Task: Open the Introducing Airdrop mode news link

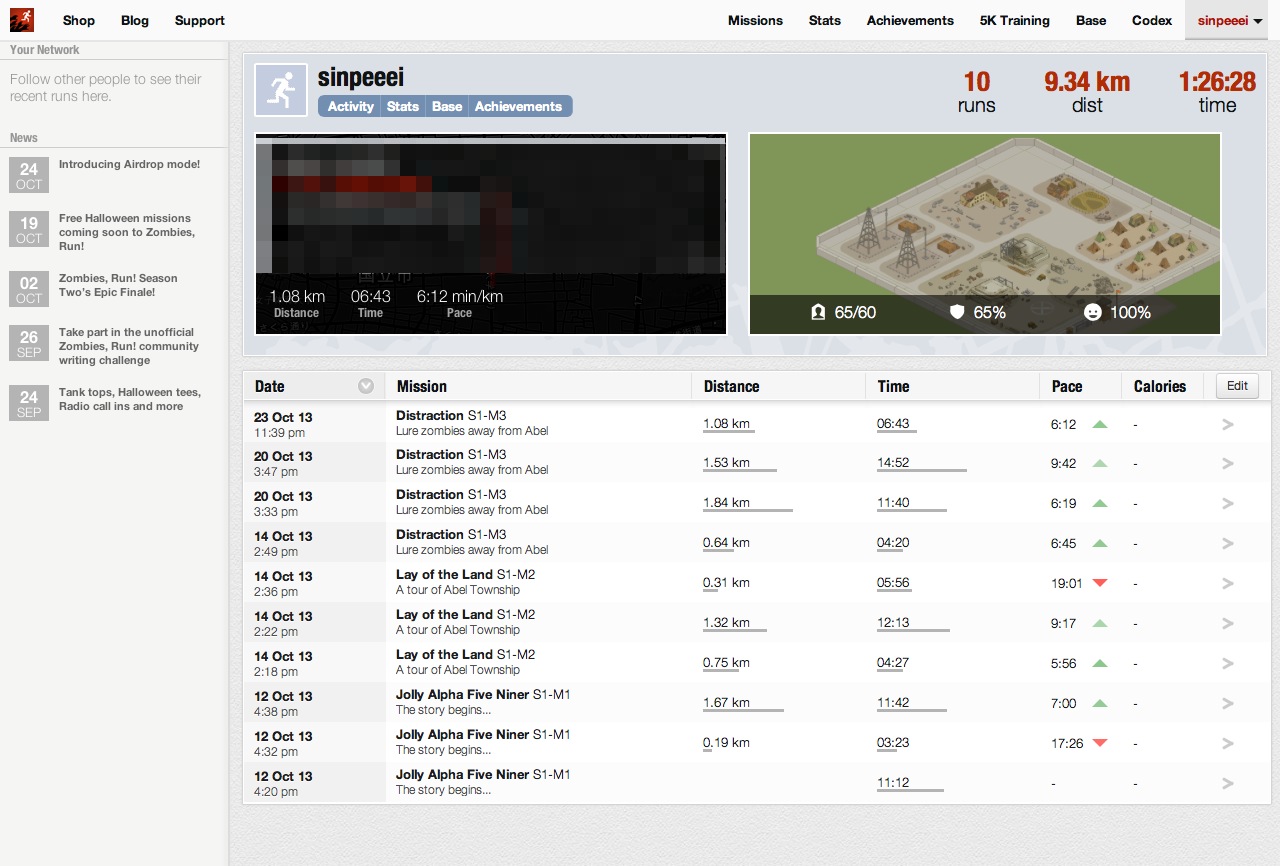Action: pos(129,164)
